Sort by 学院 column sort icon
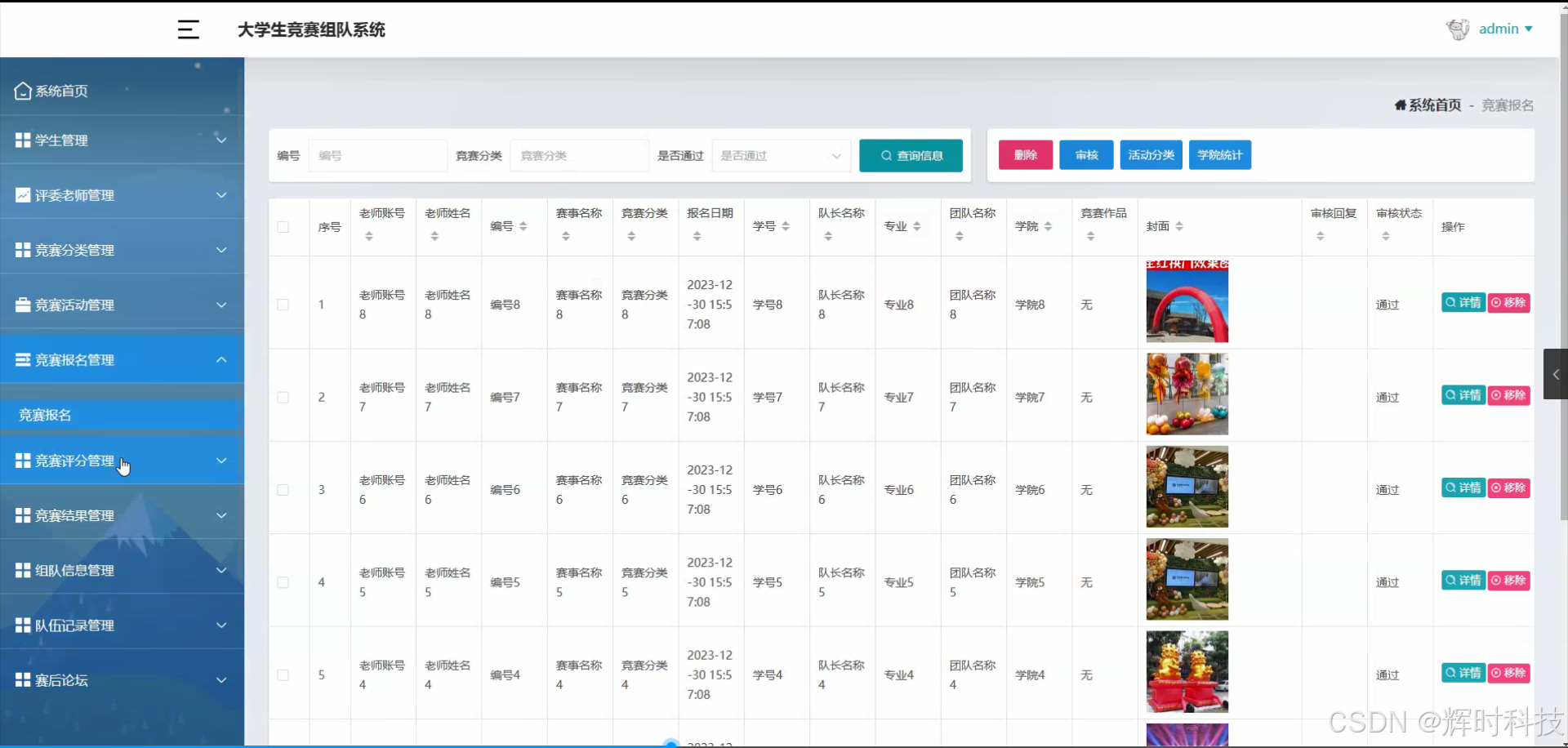1568x748 pixels. click(1048, 226)
